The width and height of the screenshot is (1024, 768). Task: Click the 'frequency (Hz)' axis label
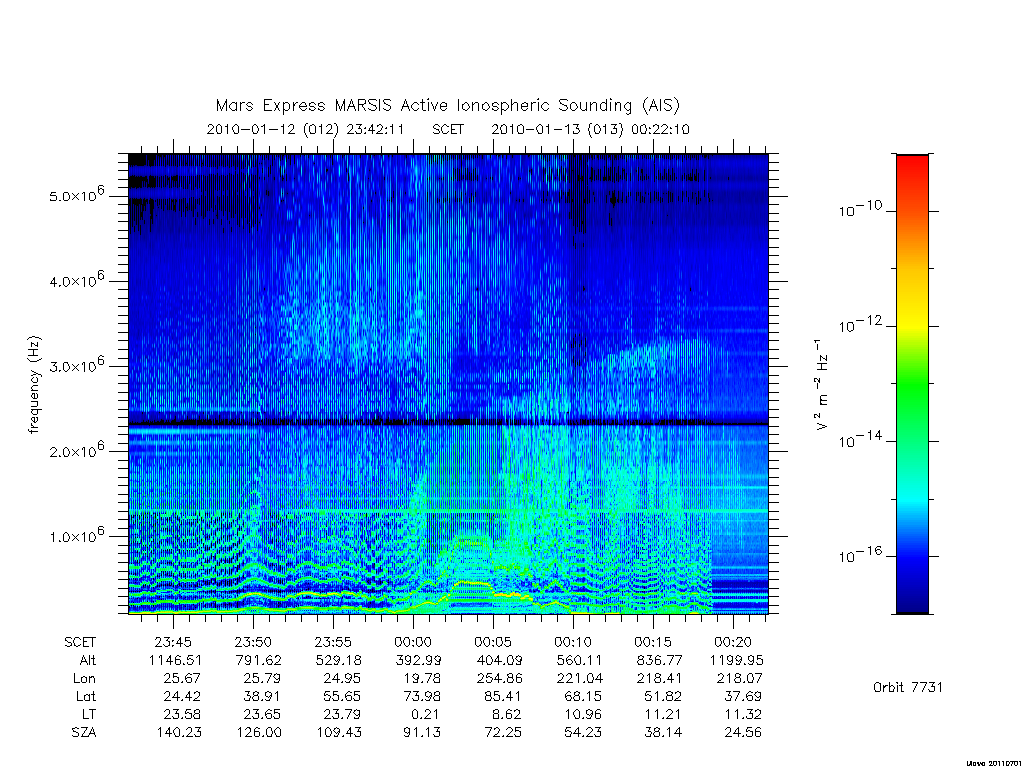[34, 384]
